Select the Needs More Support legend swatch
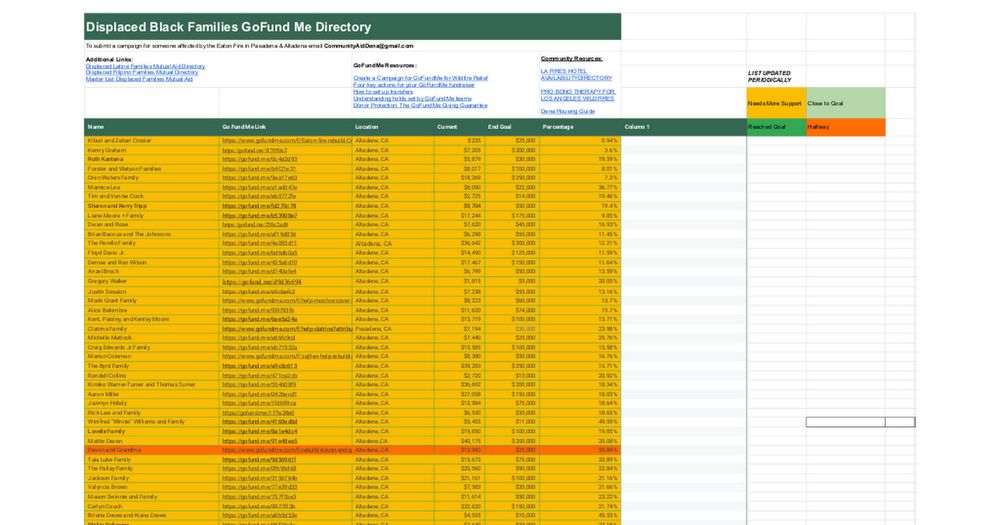Image resolution: width=1000 pixels, height=525 pixels. (x=776, y=103)
